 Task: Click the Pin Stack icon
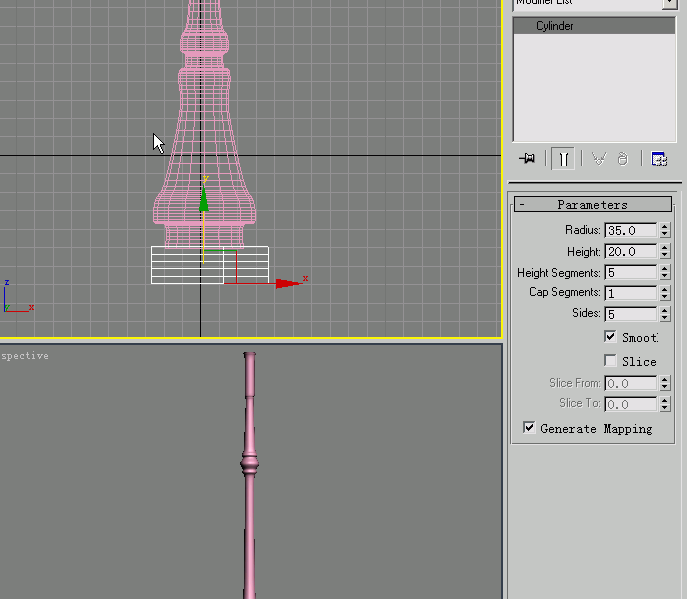click(527, 158)
